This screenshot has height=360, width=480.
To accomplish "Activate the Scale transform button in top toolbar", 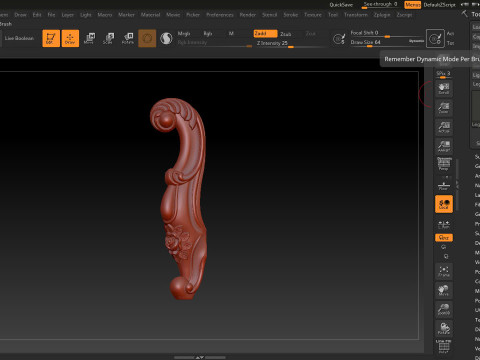I will click(108, 38).
